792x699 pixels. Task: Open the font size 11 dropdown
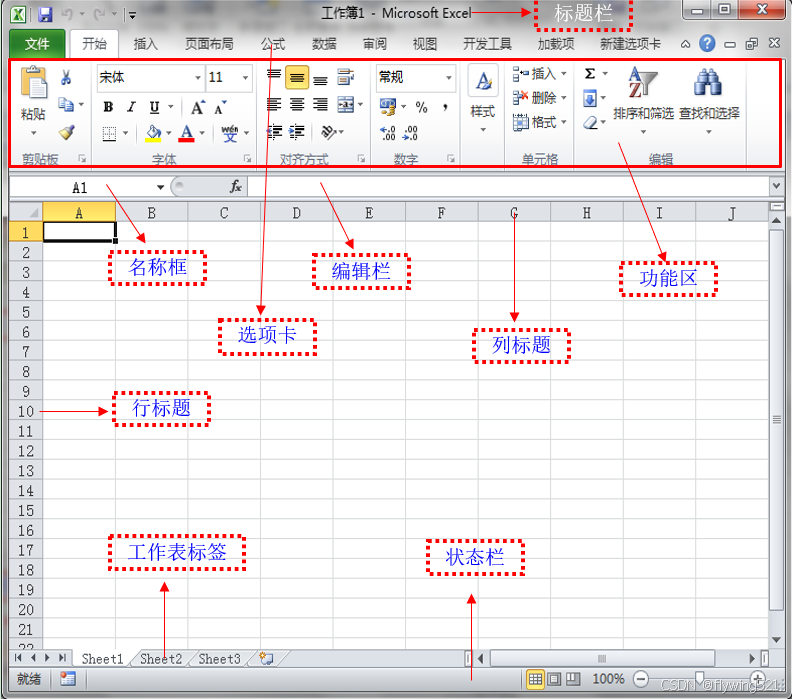click(245, 78)
